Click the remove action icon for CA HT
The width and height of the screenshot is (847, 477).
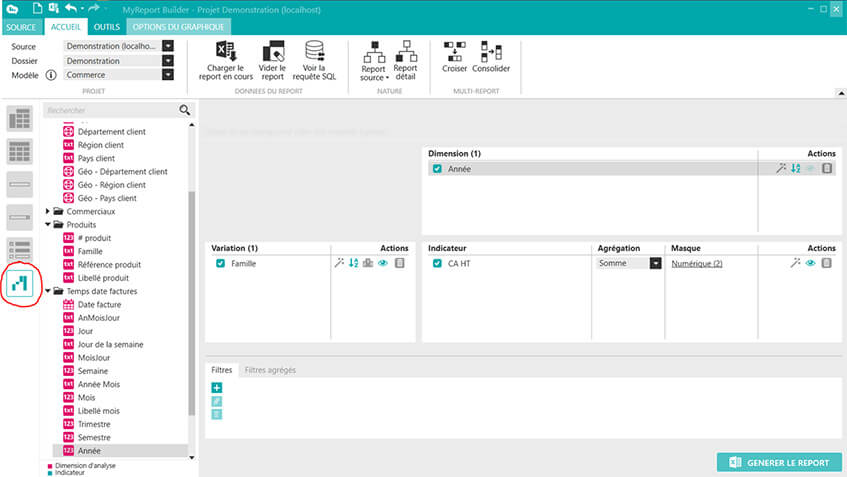pyautogui.click(x=826, y=263)
